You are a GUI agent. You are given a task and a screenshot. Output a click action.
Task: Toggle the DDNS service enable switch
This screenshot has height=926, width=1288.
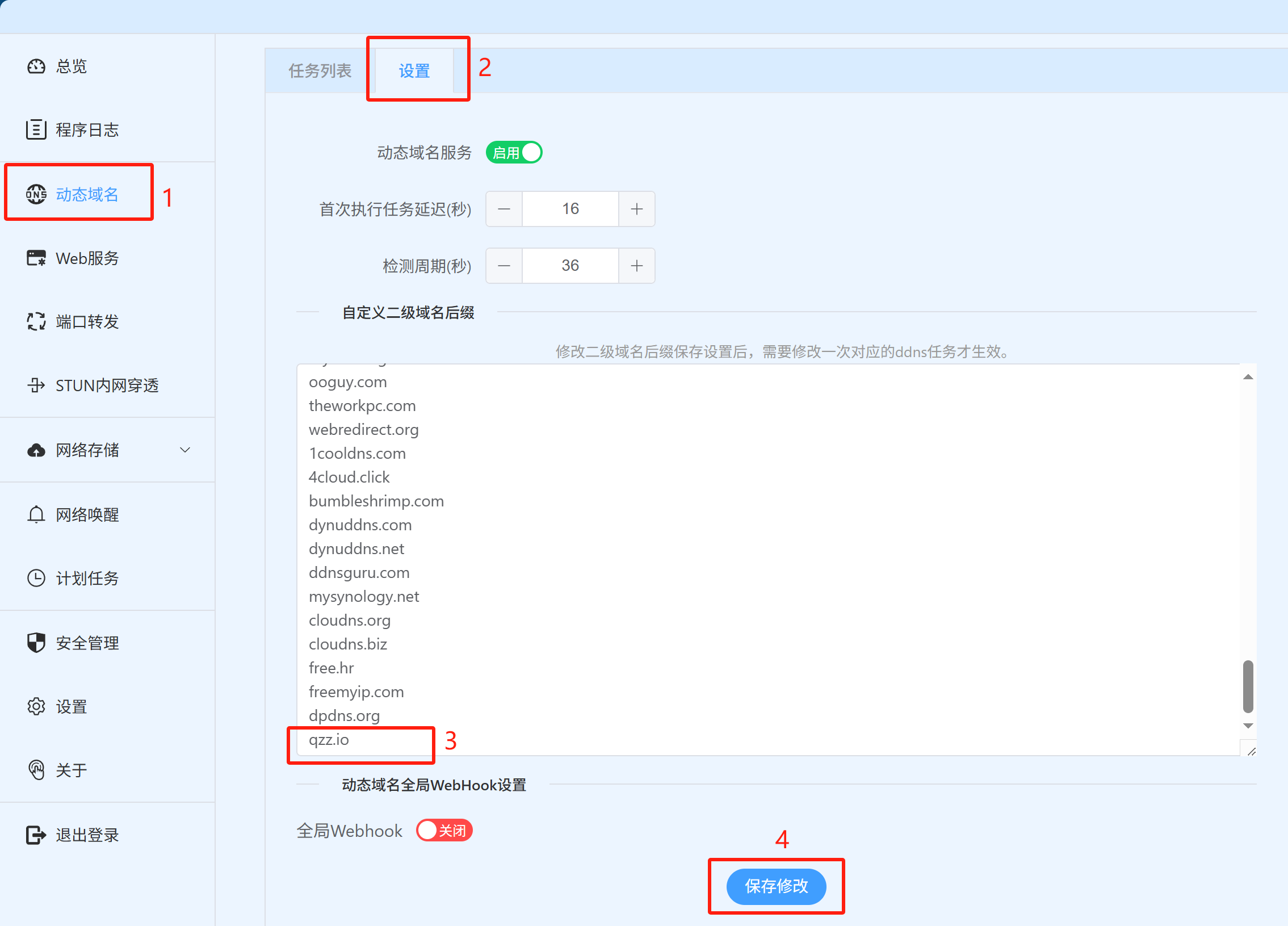pyautogui.click(x=513, y=152)
